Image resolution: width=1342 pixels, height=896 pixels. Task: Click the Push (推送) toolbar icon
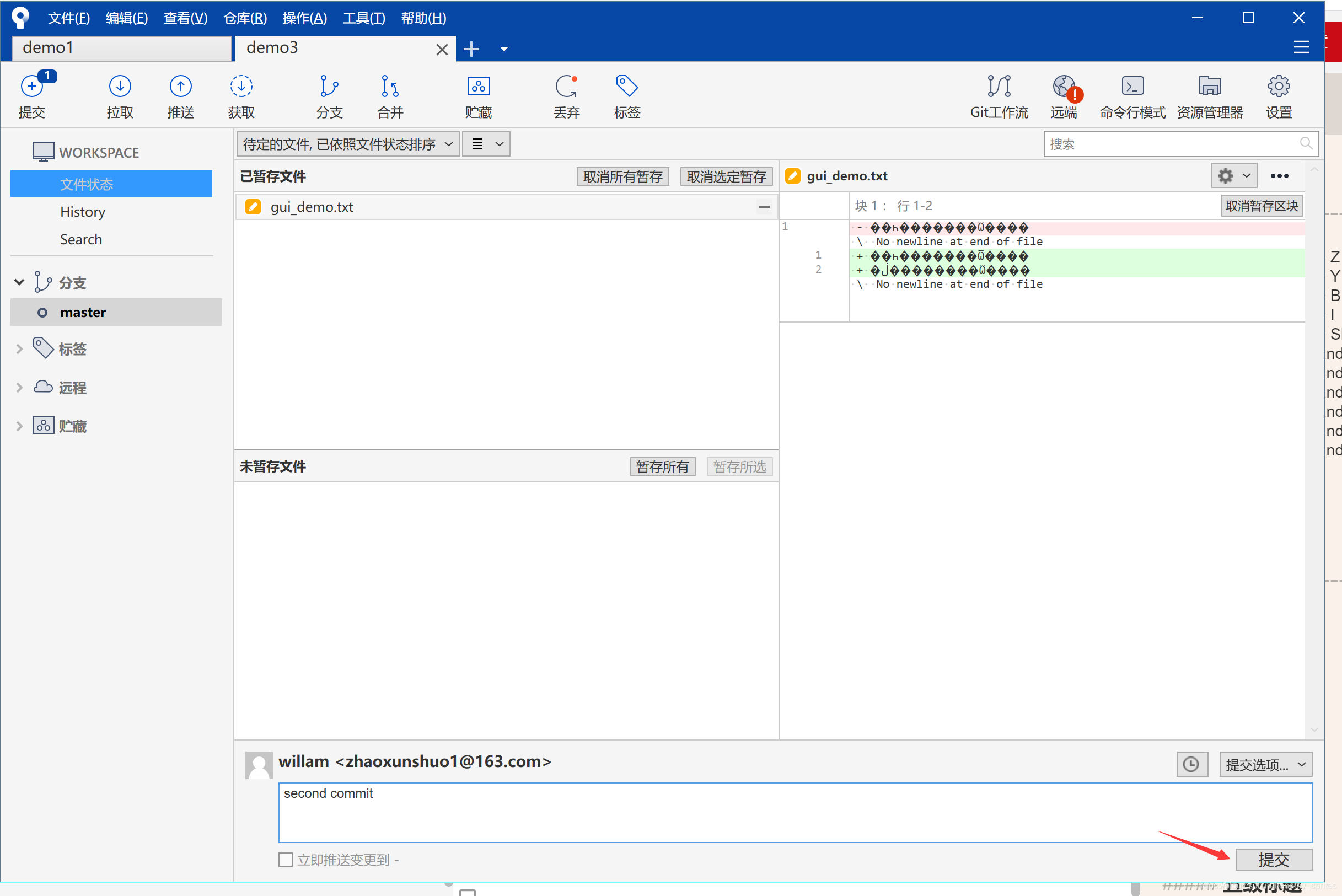pyautogui.click(x=180, y=87)
